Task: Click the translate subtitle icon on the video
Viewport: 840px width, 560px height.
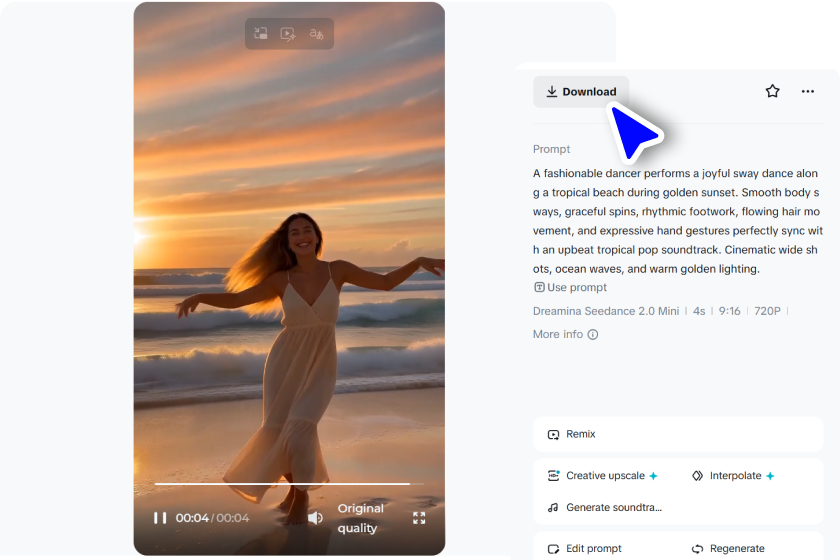Action: [x=317, y=34]
